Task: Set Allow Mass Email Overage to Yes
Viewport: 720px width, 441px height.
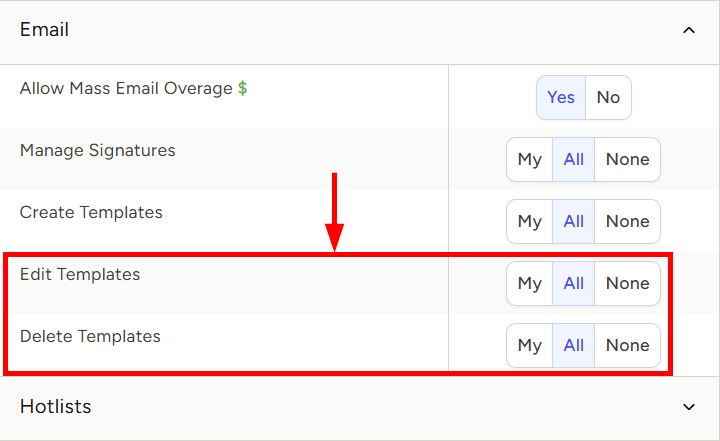Action: tap(561, 97)
